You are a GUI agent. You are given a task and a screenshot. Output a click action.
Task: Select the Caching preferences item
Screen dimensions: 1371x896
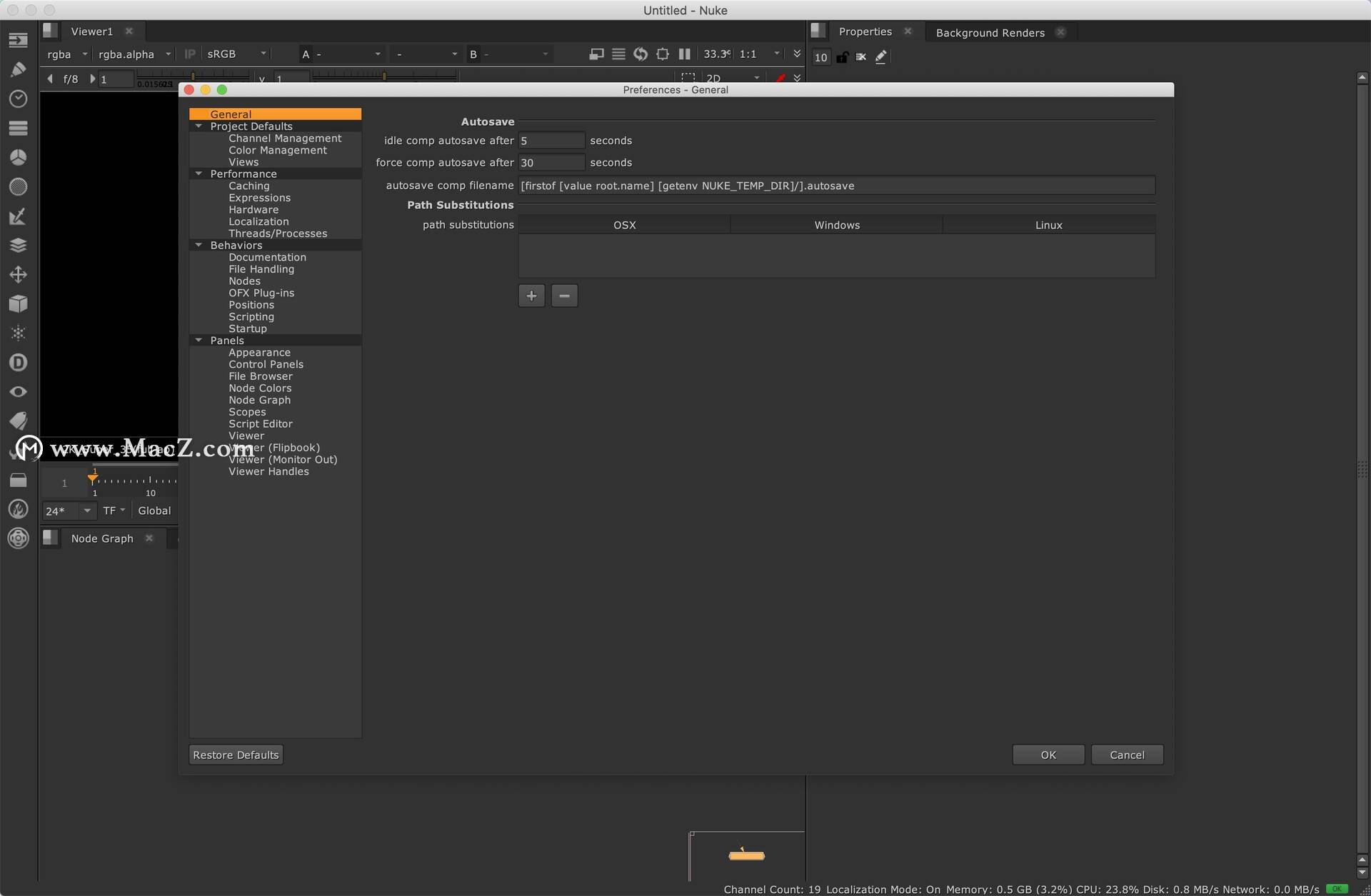[x=248, y=186]
